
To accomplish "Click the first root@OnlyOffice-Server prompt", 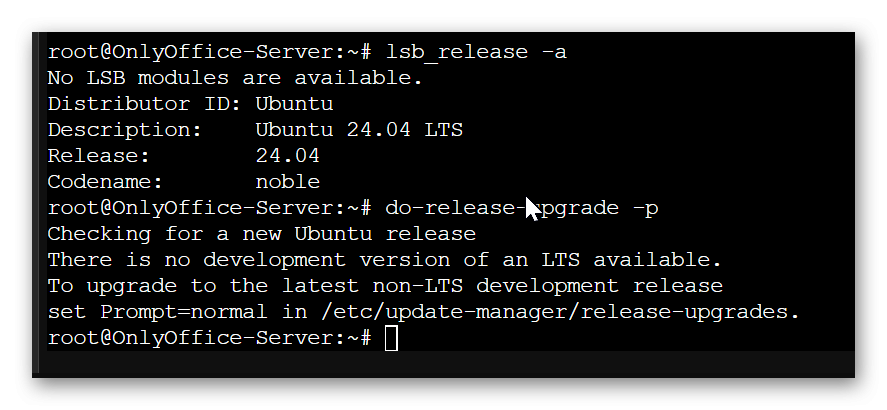I will pos(209,52).
